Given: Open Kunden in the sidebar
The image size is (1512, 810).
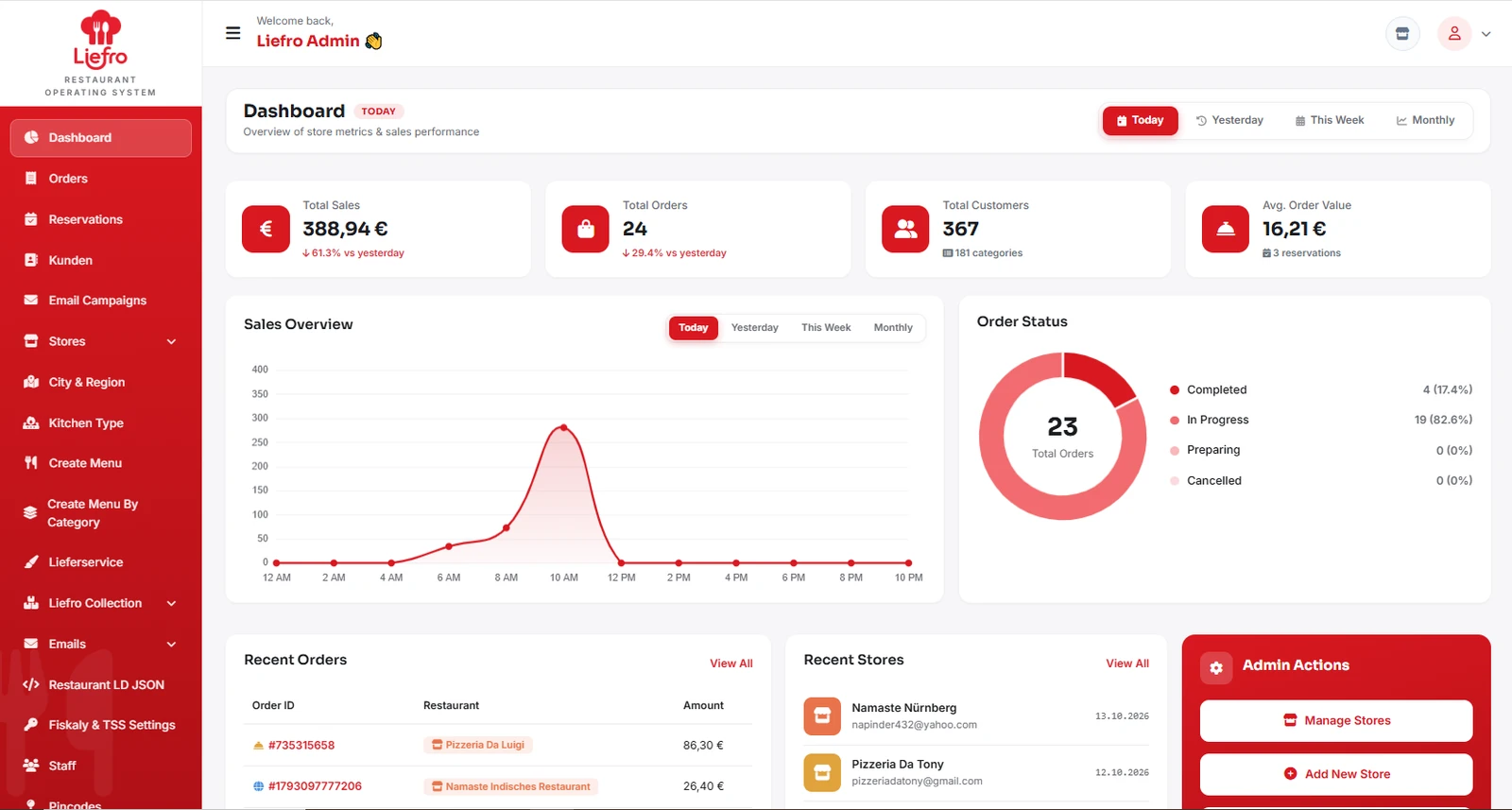Looking at the screenshot, I should (x=100, y=260).
